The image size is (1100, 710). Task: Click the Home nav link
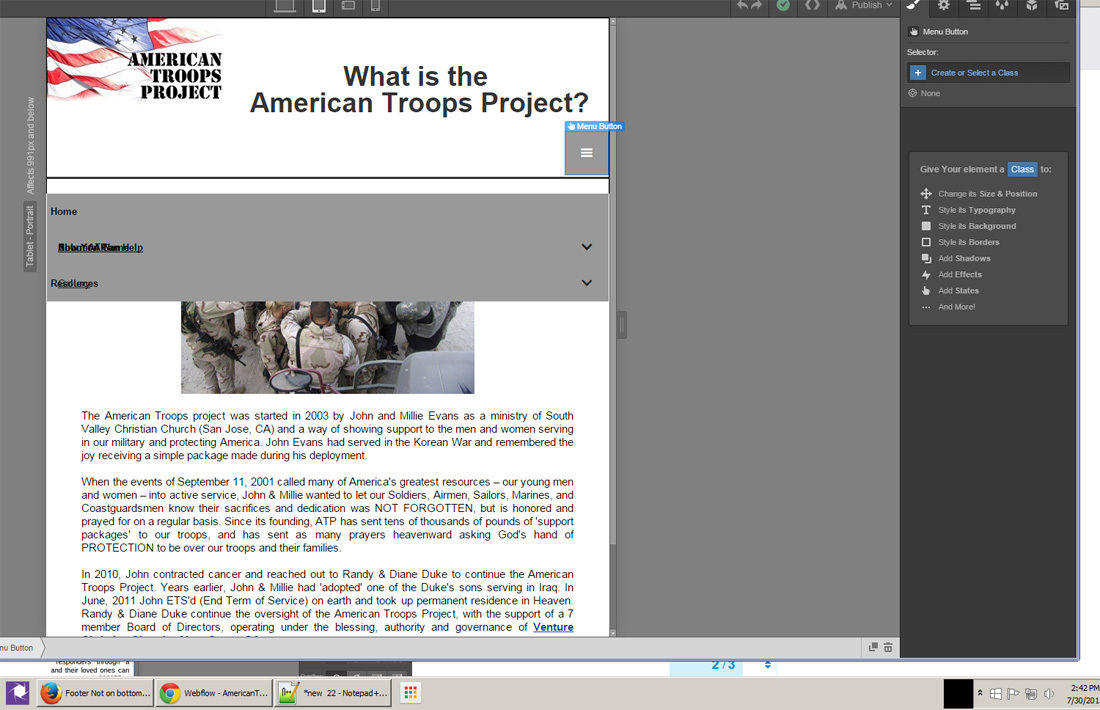[64, 211]
